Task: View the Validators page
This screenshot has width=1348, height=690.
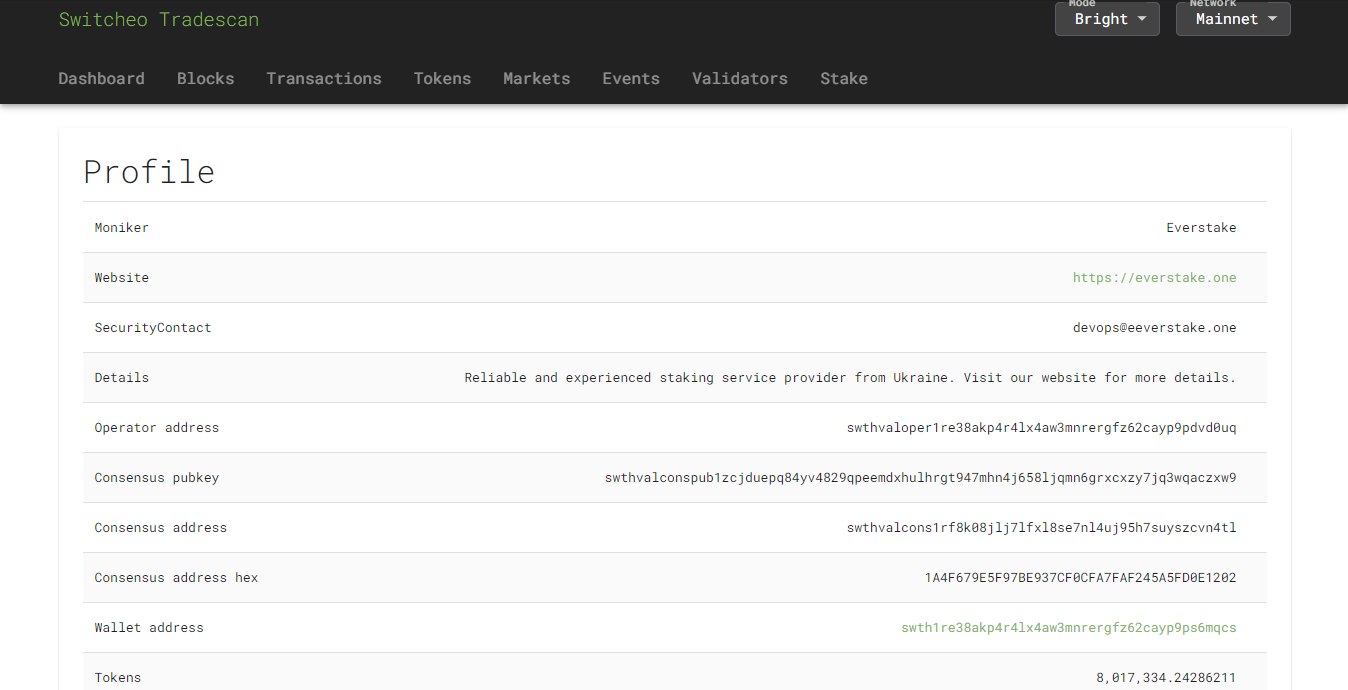Action: click(x=740, y=78)
